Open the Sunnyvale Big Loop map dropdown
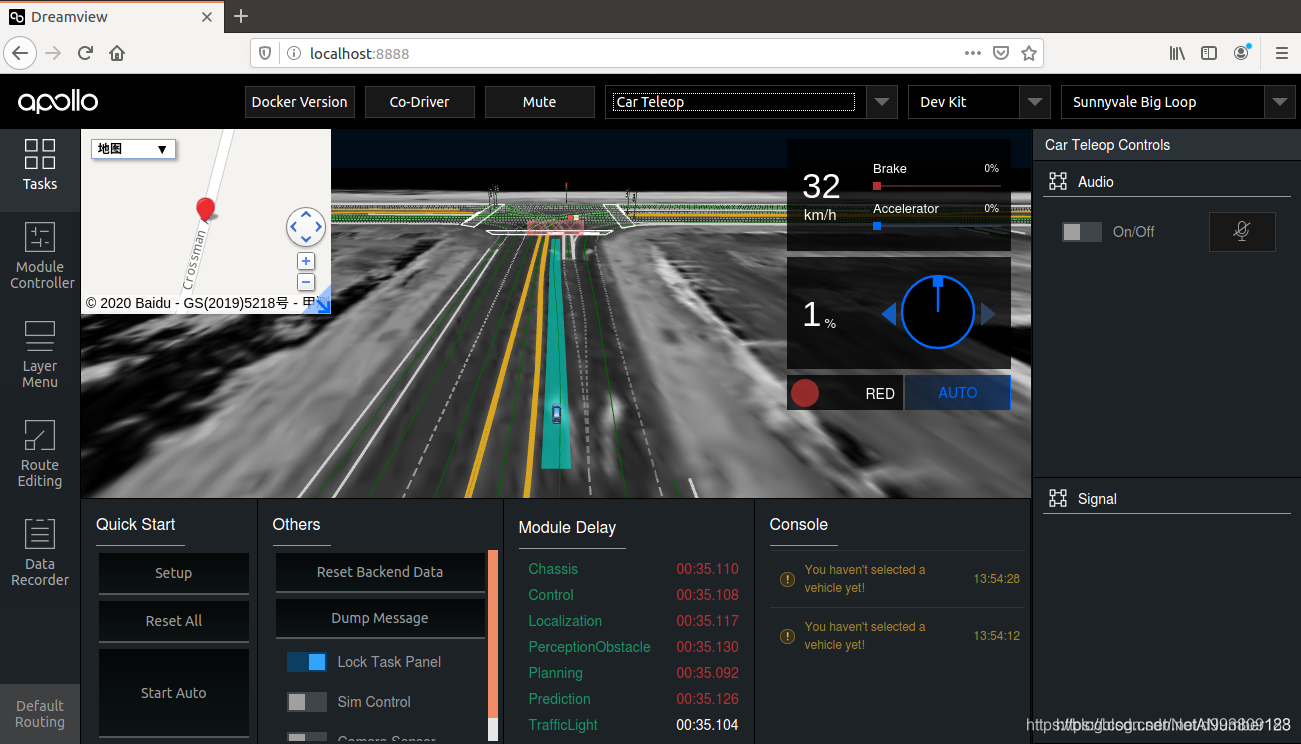 (1178, 102)
